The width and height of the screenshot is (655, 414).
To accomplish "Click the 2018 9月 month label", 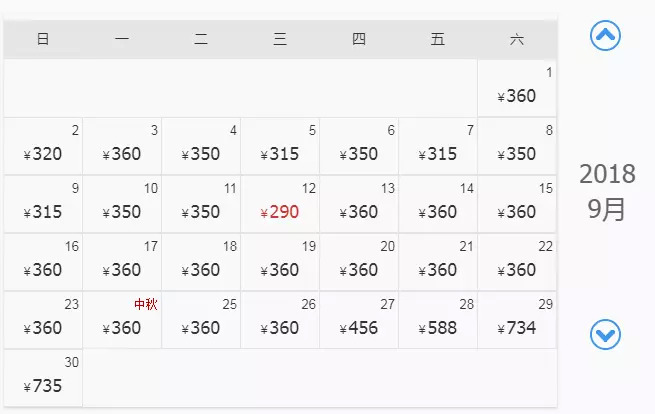I will click(x=606, y=192).
